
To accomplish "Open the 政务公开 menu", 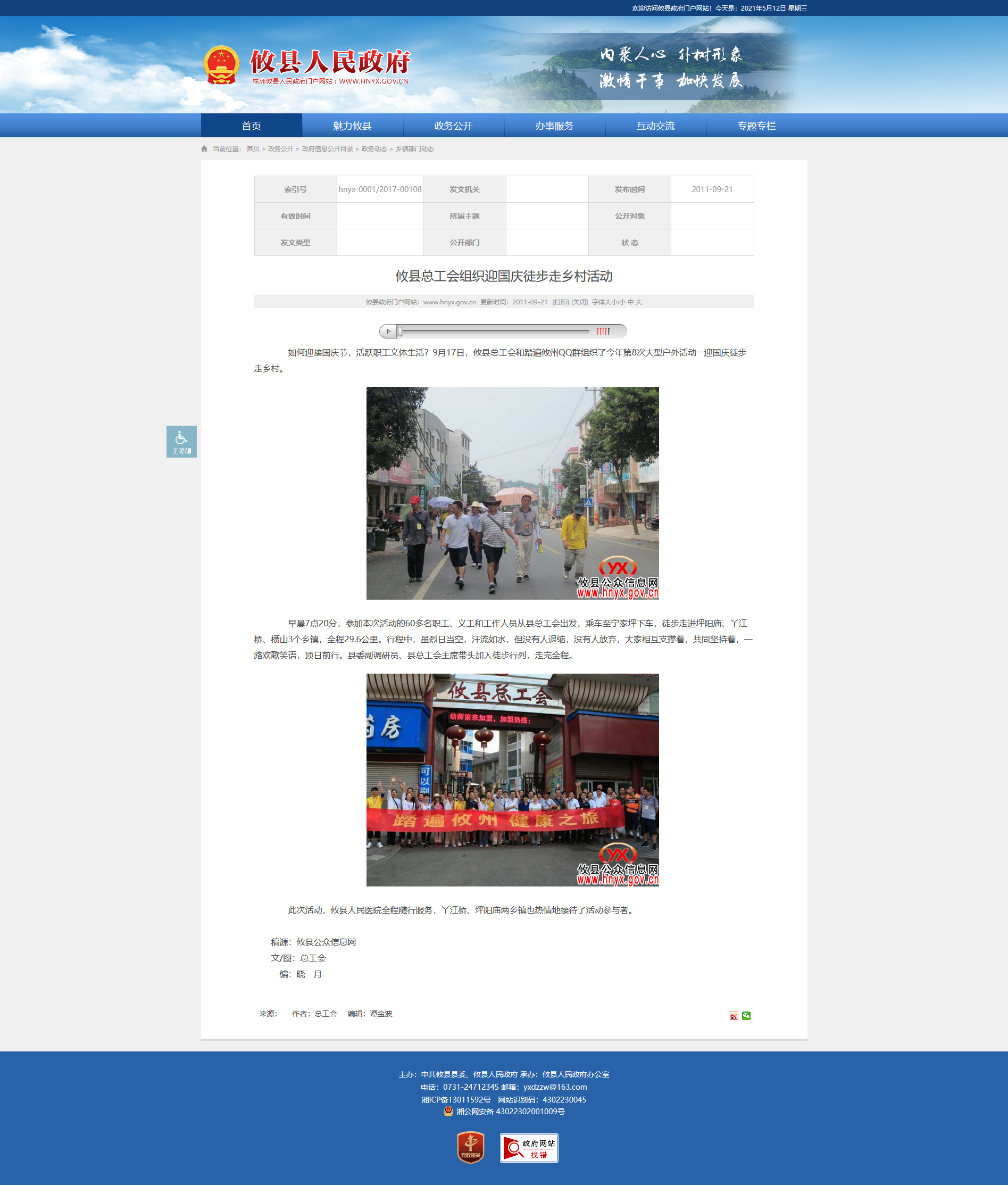I will click(454, 125).
